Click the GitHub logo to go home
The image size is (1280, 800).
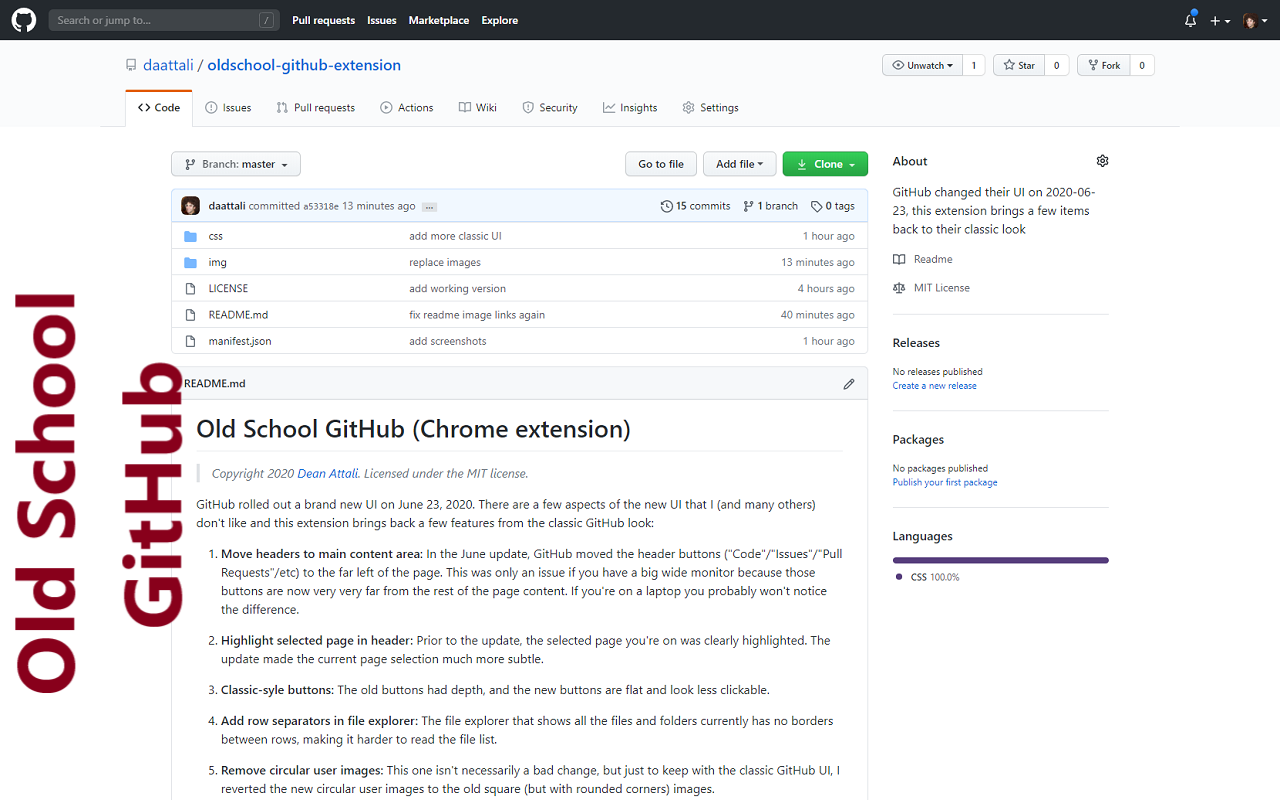pyautogui.click(x=23, y=20)
